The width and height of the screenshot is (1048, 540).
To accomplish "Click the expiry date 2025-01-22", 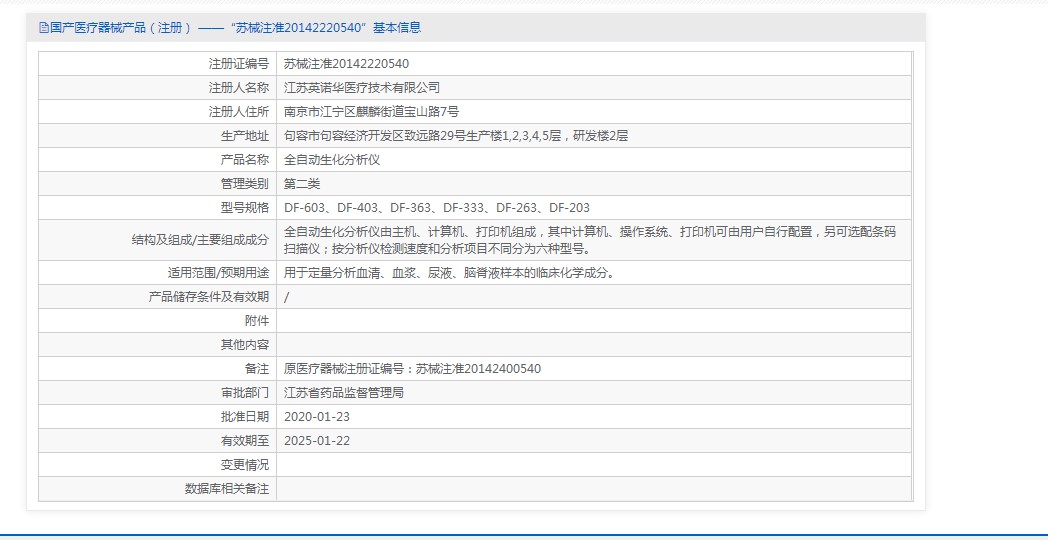I will tap(317, 442).
